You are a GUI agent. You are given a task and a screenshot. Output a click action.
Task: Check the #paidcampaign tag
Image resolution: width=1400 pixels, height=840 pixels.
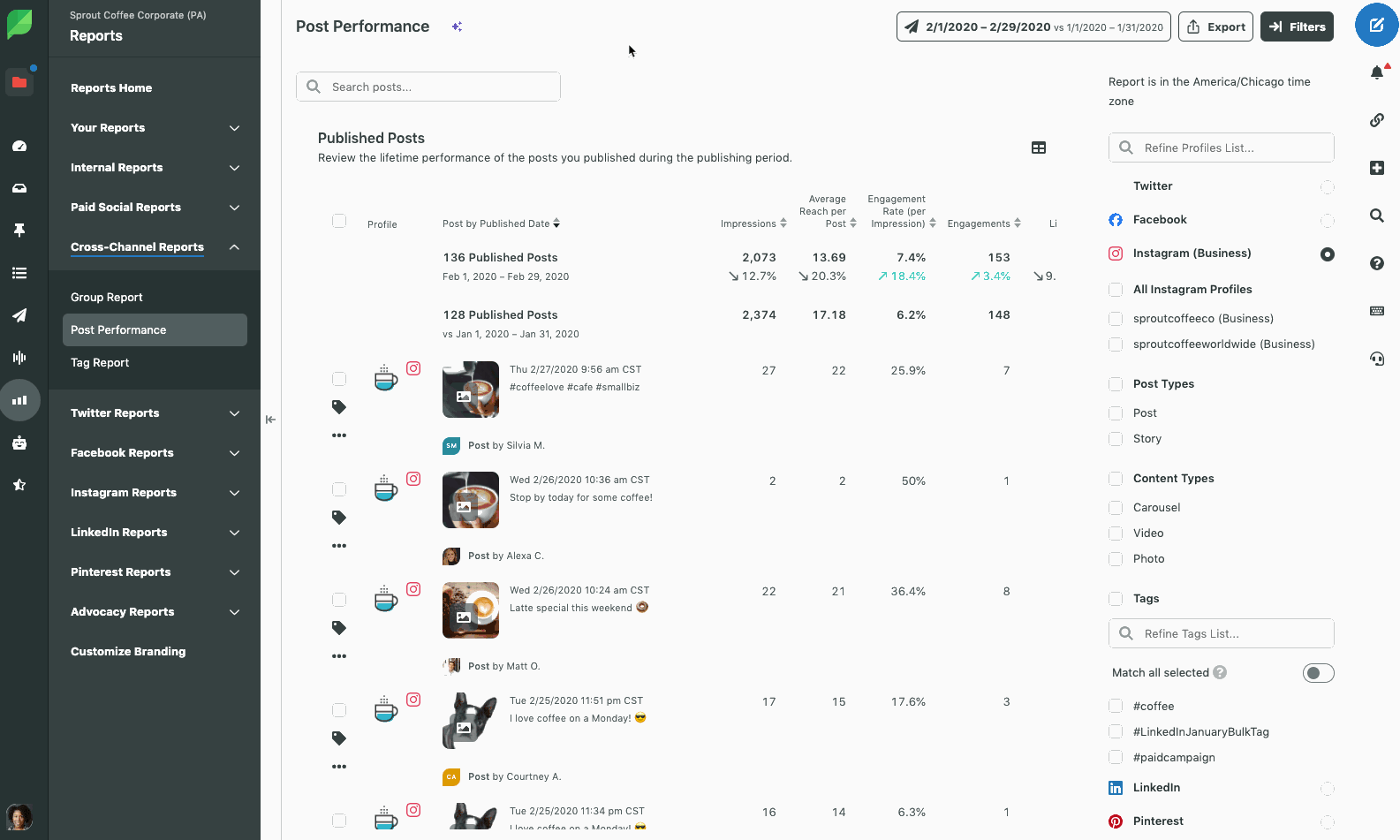tap(1116, 758)
